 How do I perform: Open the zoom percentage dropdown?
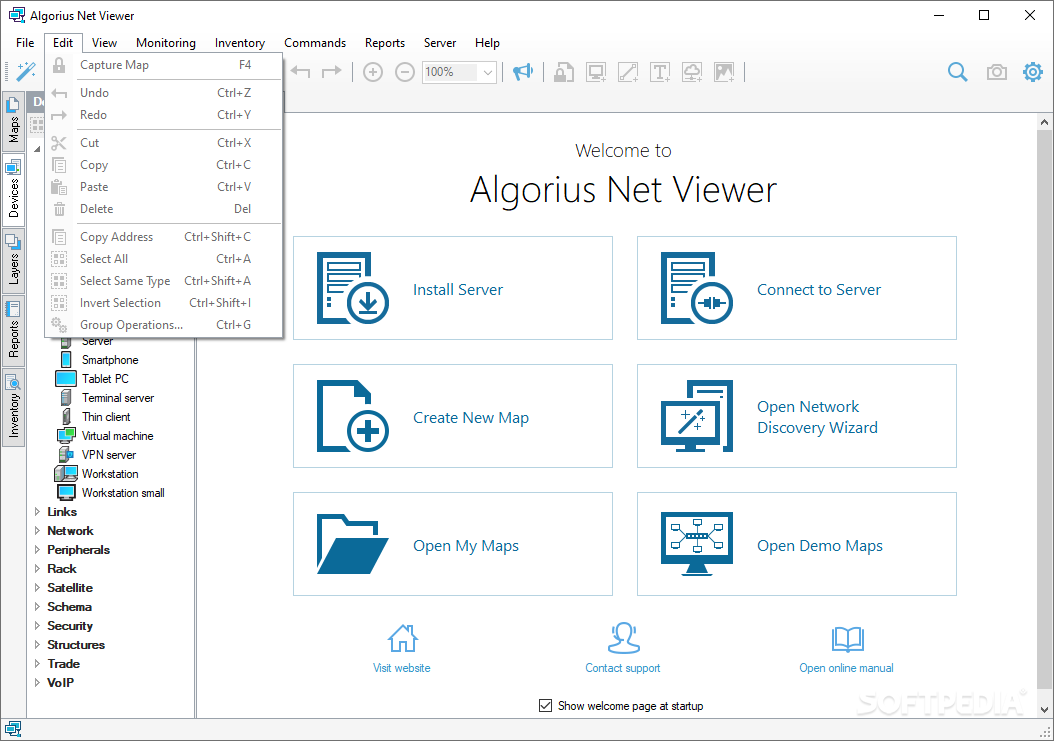point(487,72)
